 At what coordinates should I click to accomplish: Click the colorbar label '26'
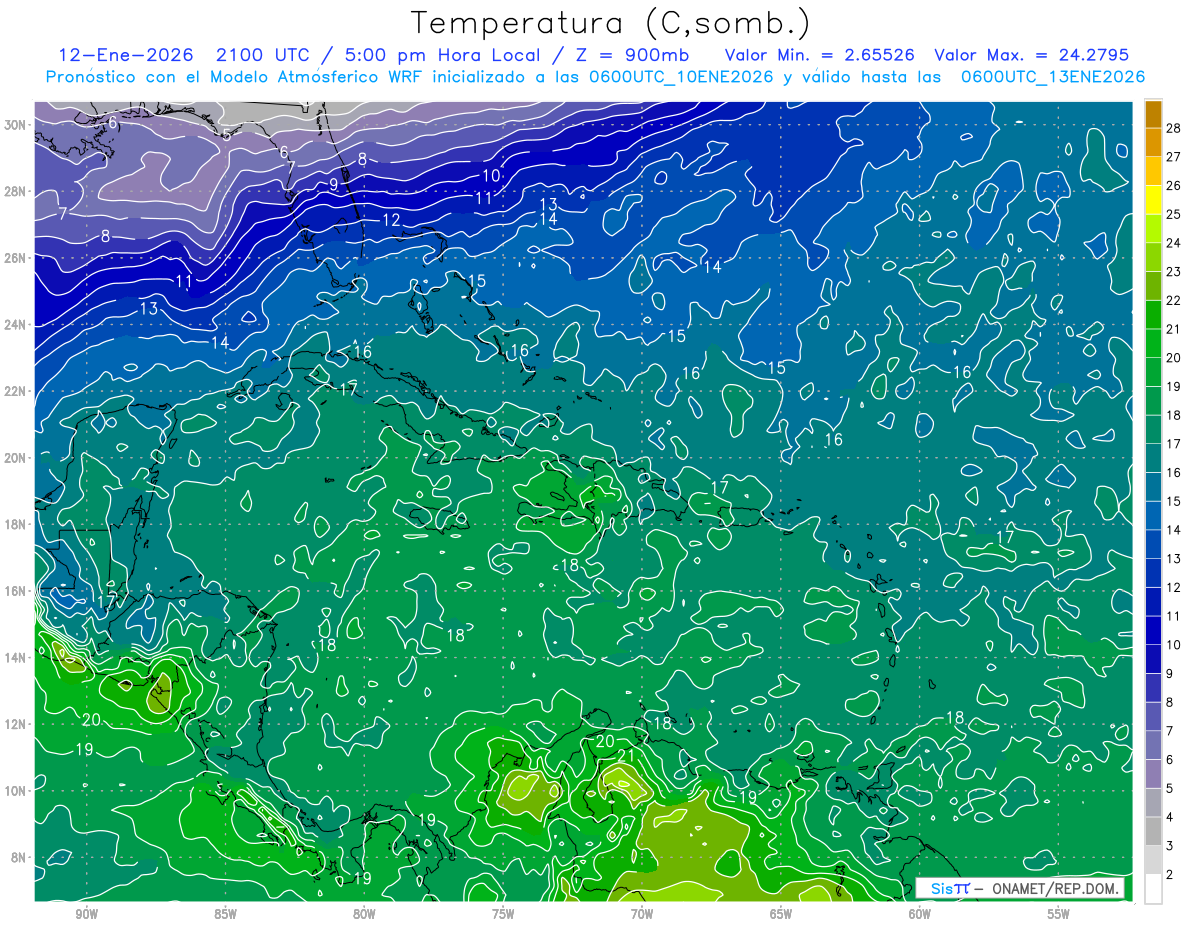1174,186
